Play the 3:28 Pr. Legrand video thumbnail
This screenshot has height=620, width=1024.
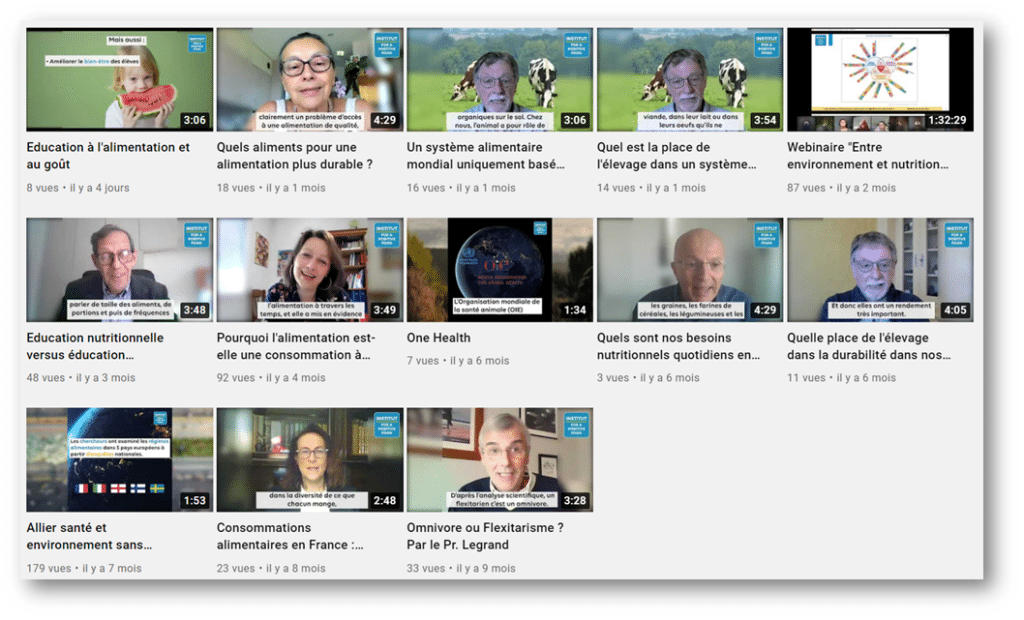click(499, 460)
